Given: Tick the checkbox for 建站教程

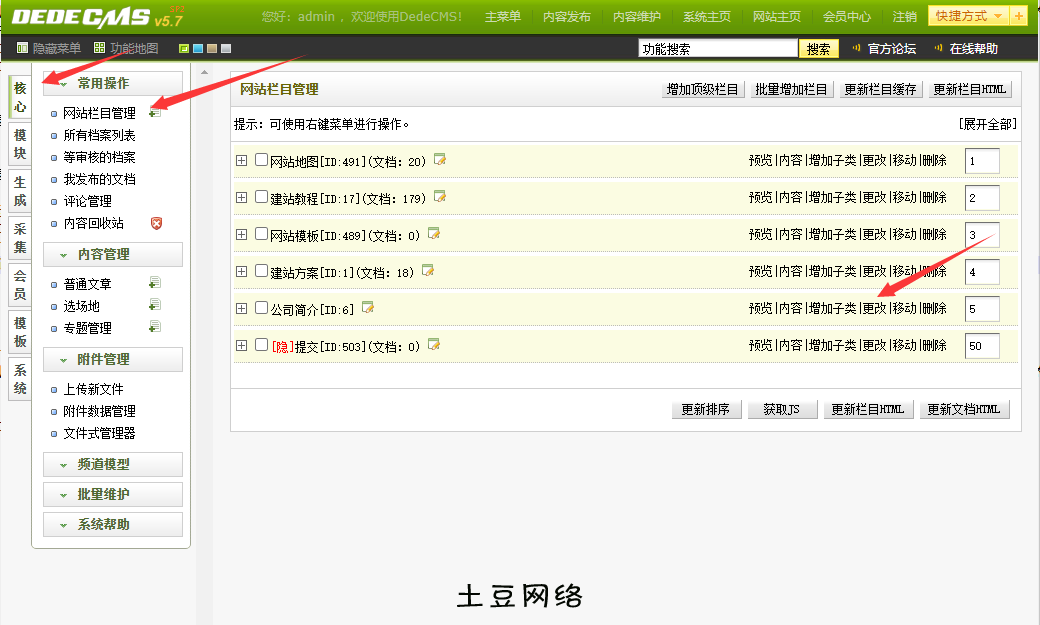Looking at the screenshot, I should pyautogui.click(x=261, y=197).
